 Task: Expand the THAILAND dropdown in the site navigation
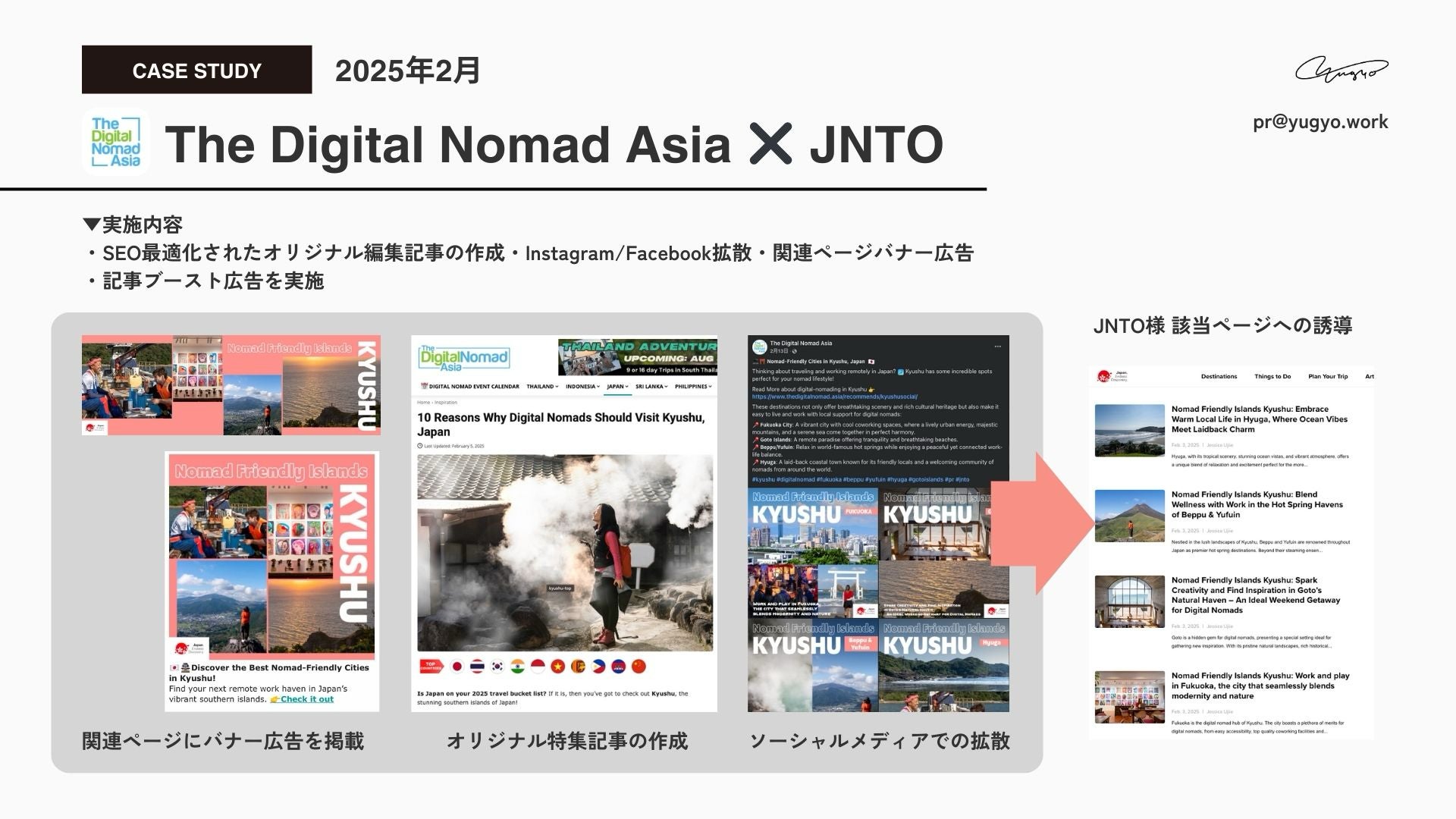[542, 387]
